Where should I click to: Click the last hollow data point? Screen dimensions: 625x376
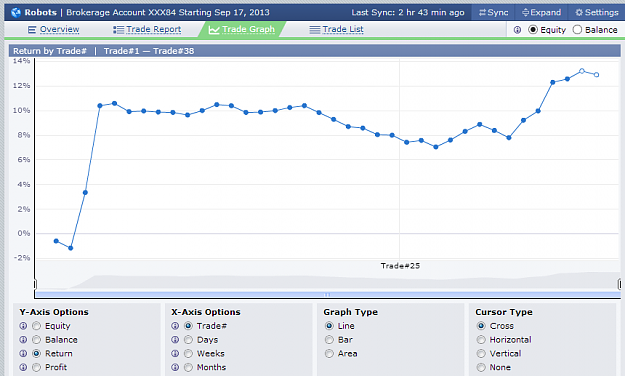(596, 75)
